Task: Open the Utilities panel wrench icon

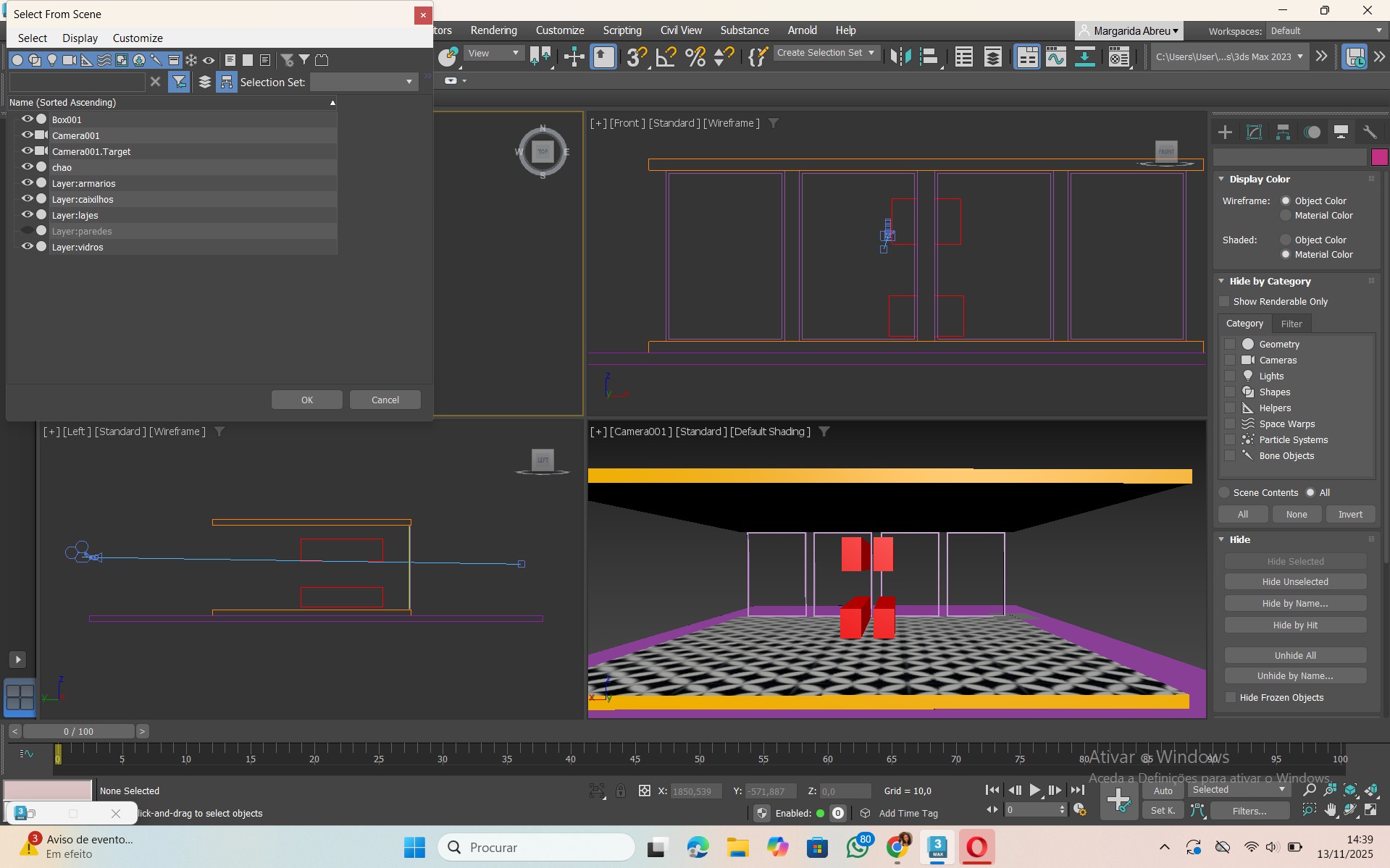Action: [x=1369, y=132]
